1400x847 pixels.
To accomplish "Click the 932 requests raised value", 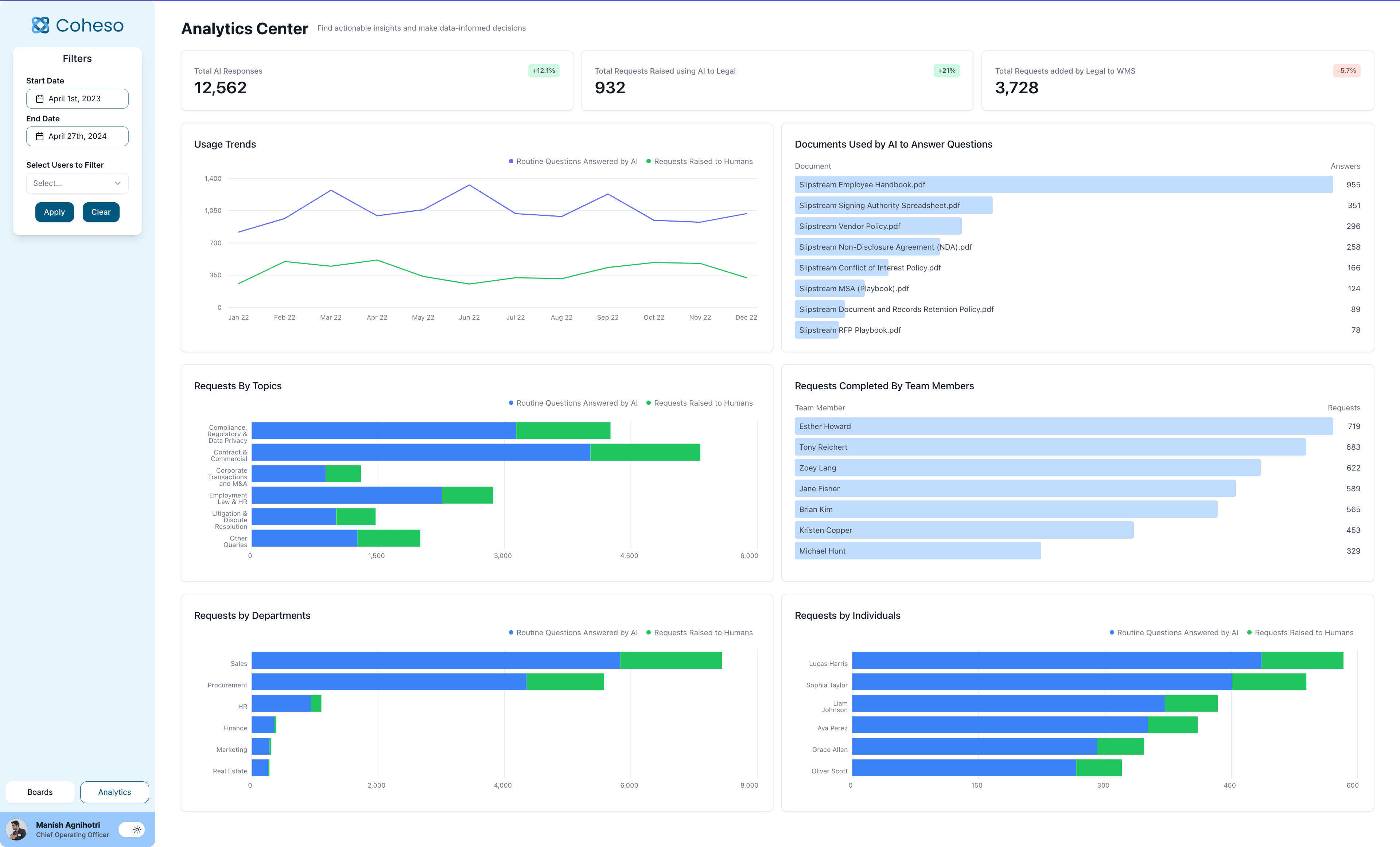I will [610, 87].
